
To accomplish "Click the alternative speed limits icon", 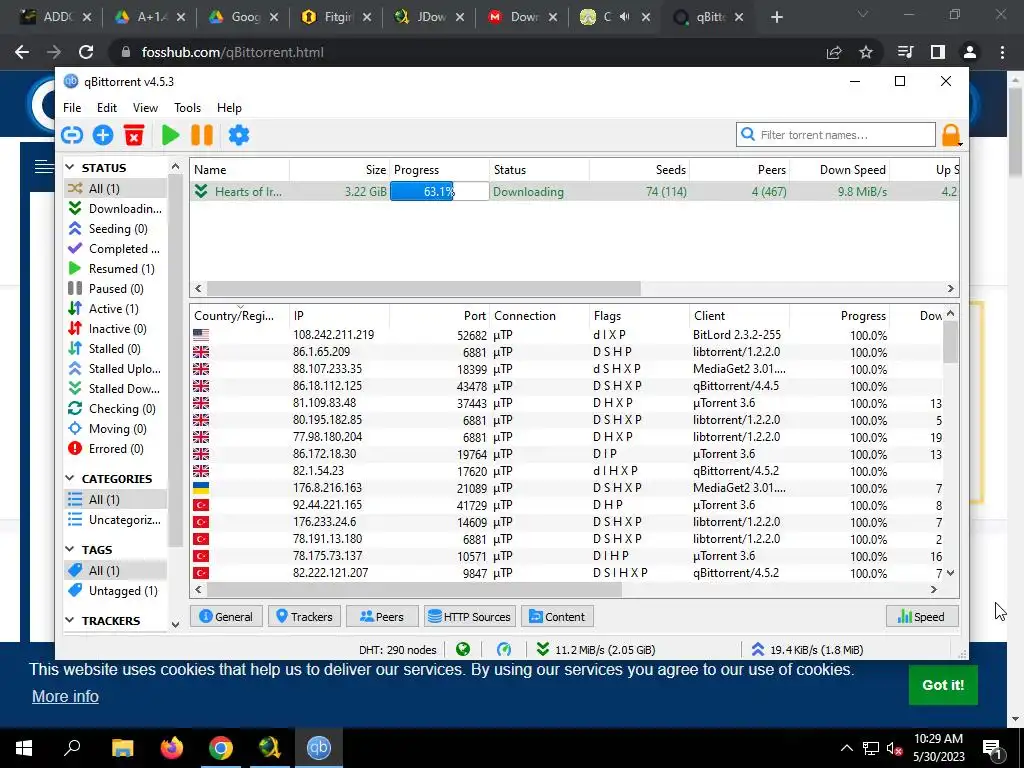I will 504,649.
